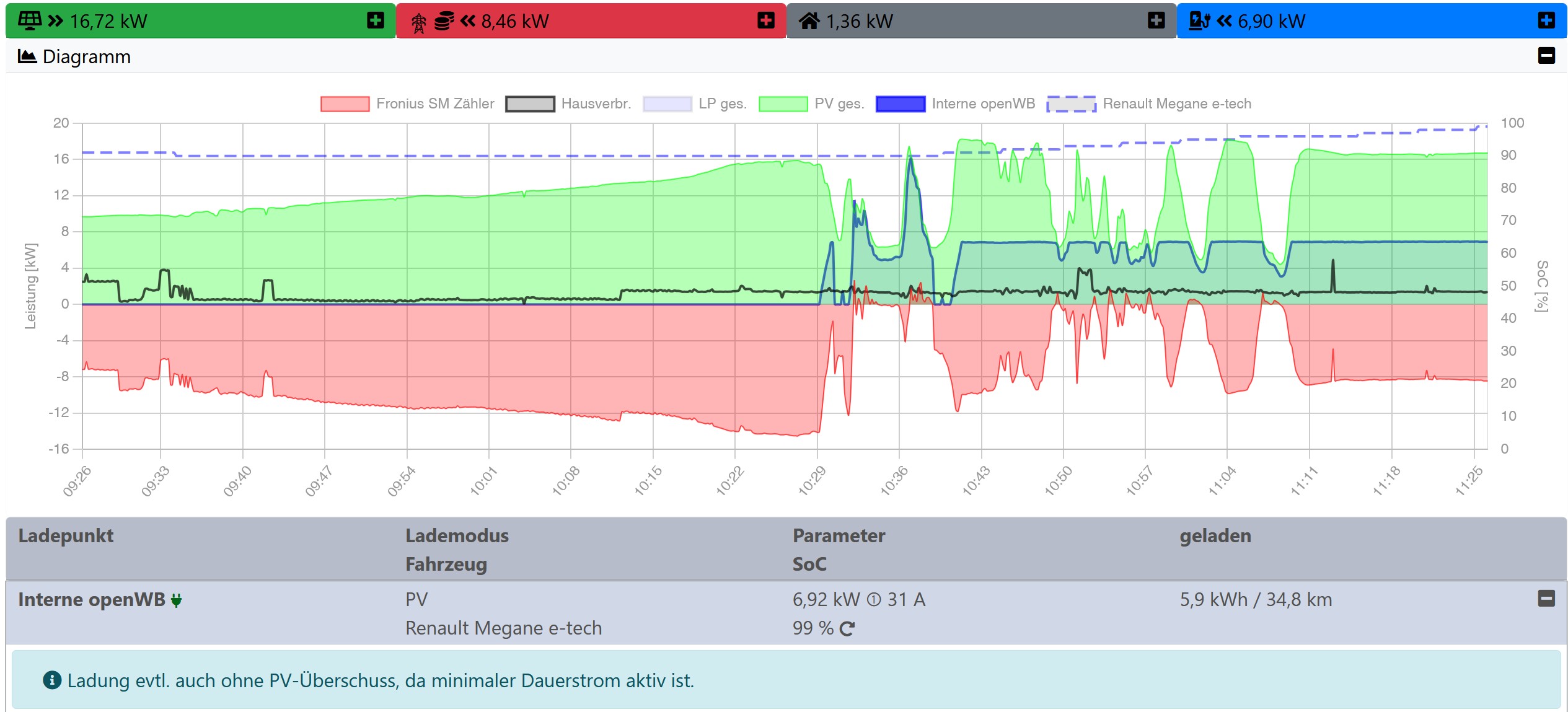Open the grey house 1,36 kW panel header
The width and height of the screenshot is (1568, 712).
pos(1155,20)
